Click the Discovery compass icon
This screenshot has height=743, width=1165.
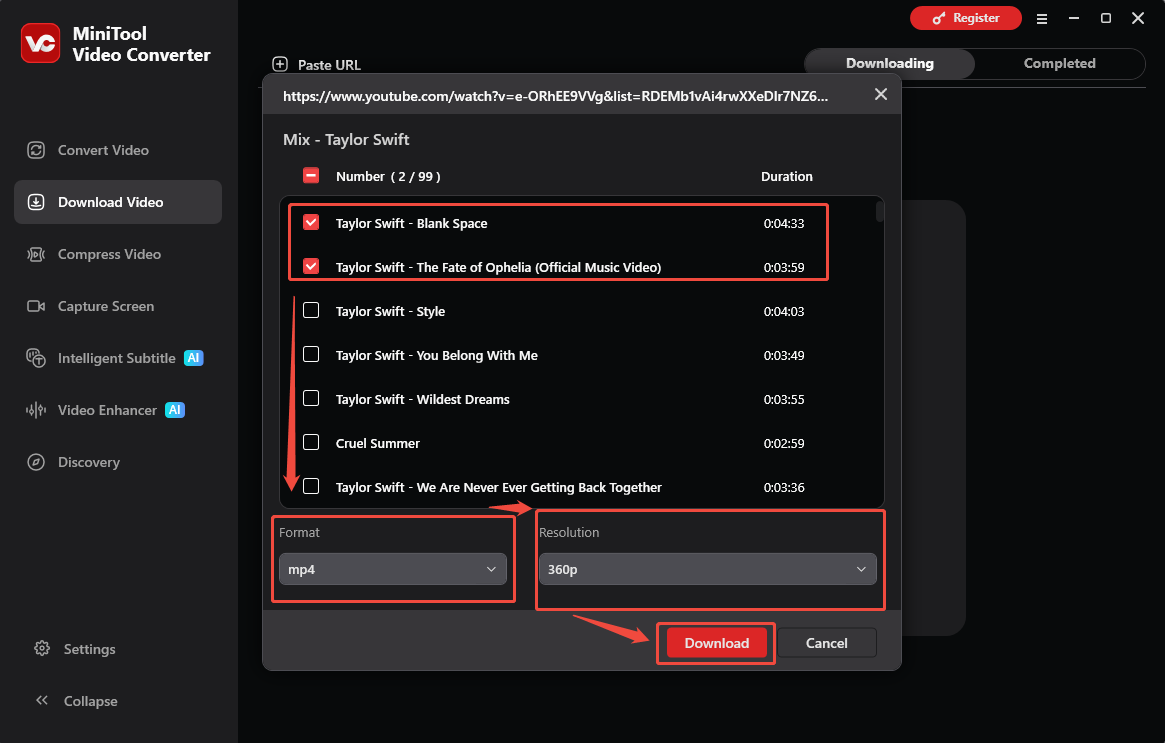[36, 462]
